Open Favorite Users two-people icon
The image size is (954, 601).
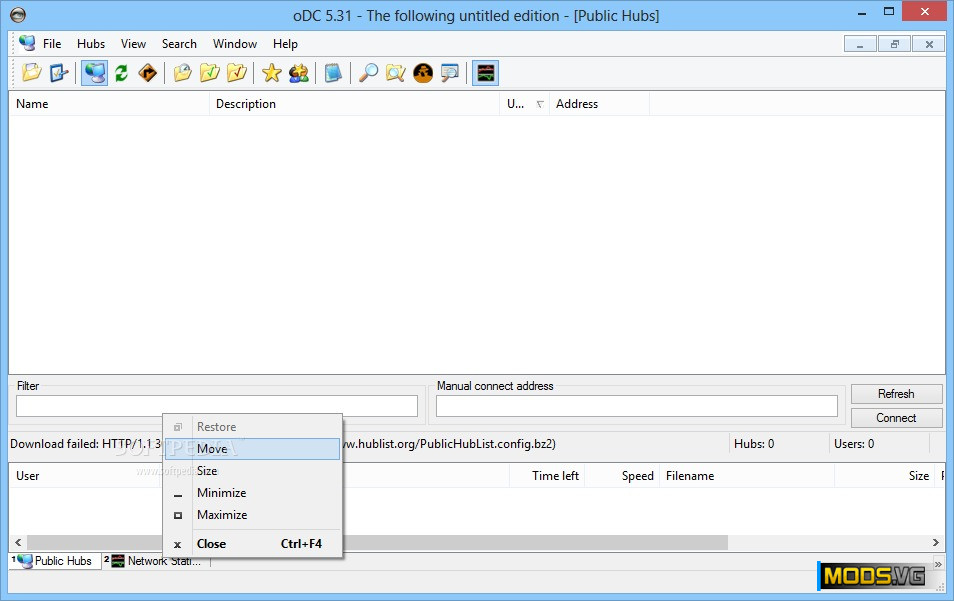click(298, 72)
